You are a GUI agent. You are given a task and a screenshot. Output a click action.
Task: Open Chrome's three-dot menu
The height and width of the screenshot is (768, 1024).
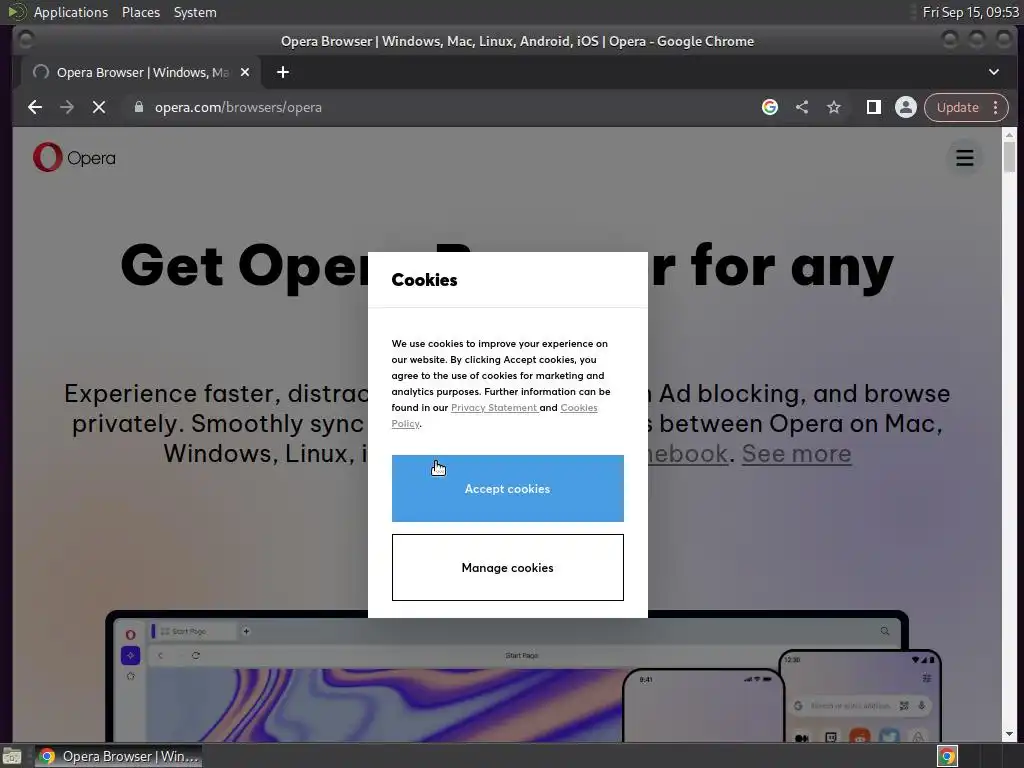995,107
